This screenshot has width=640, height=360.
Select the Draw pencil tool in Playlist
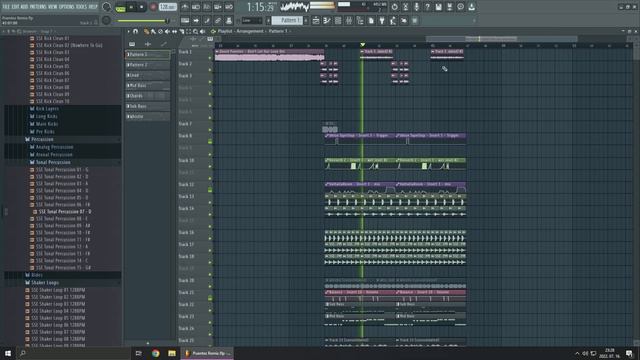(x=146, y=31)
